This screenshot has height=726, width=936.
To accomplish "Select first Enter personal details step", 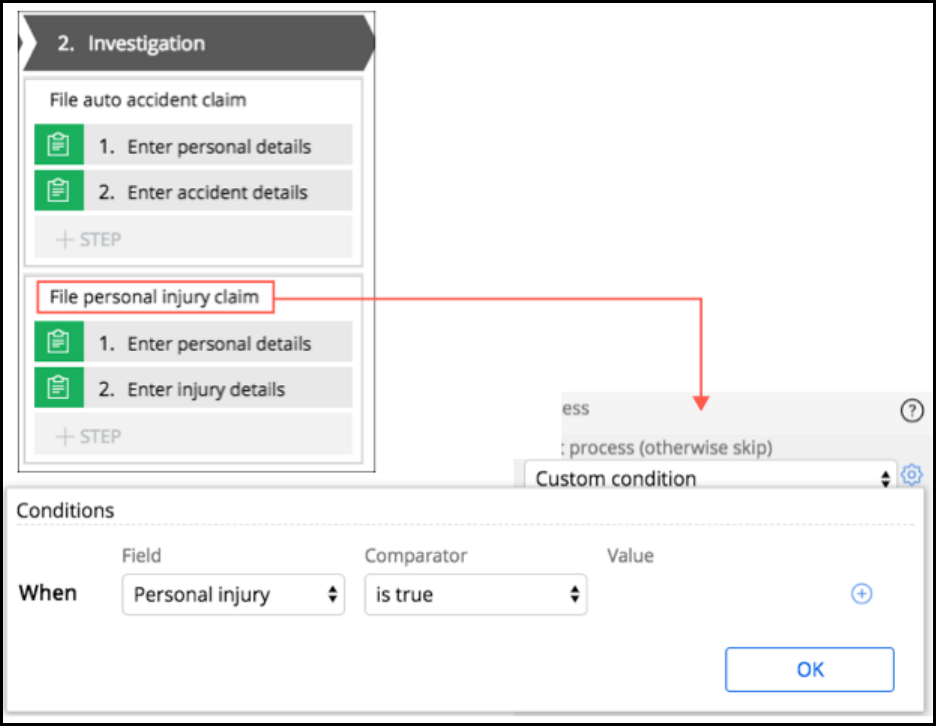I will (x=219, y=146).
